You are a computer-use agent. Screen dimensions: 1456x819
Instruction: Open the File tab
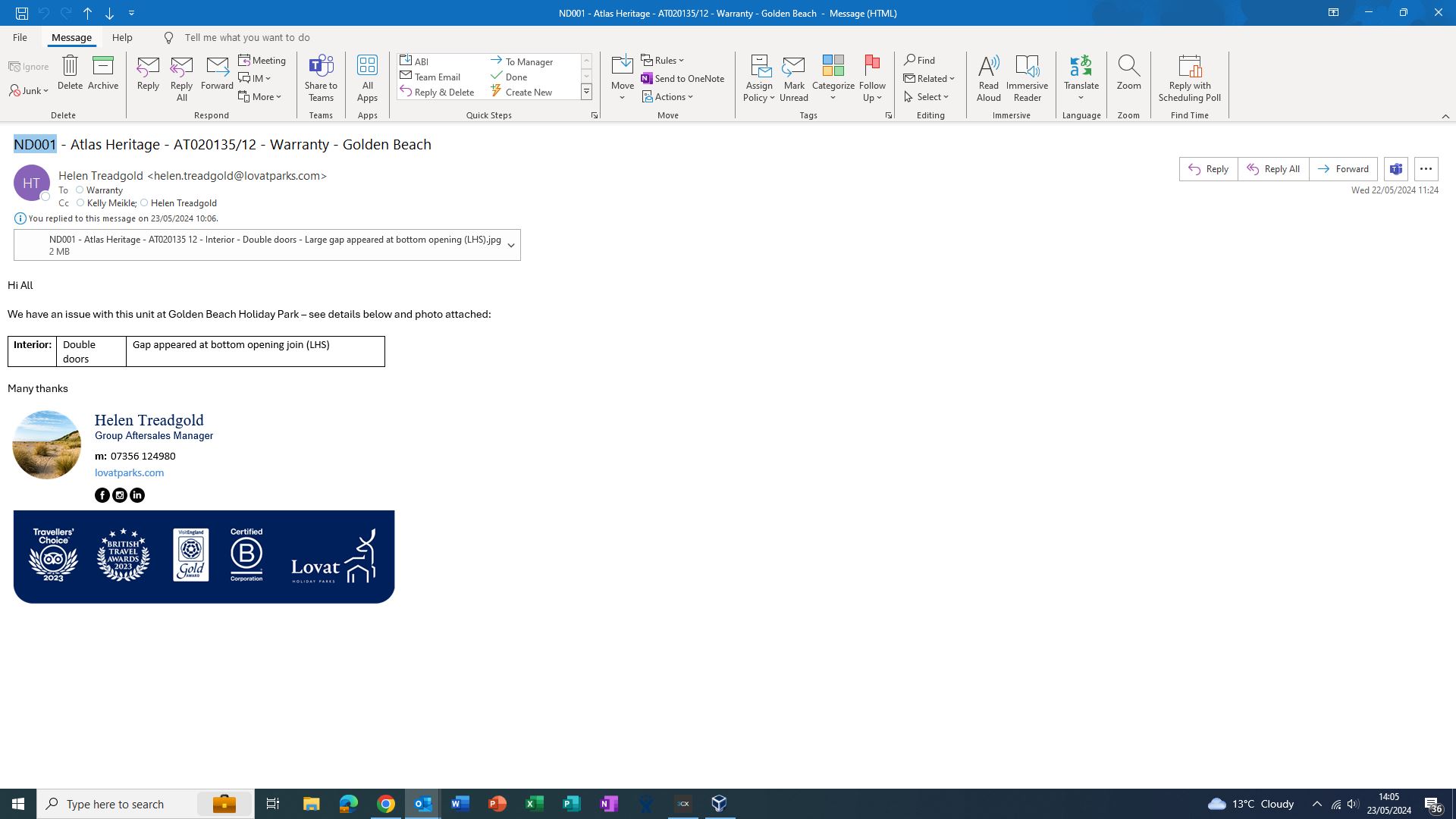tap(20, 37)
